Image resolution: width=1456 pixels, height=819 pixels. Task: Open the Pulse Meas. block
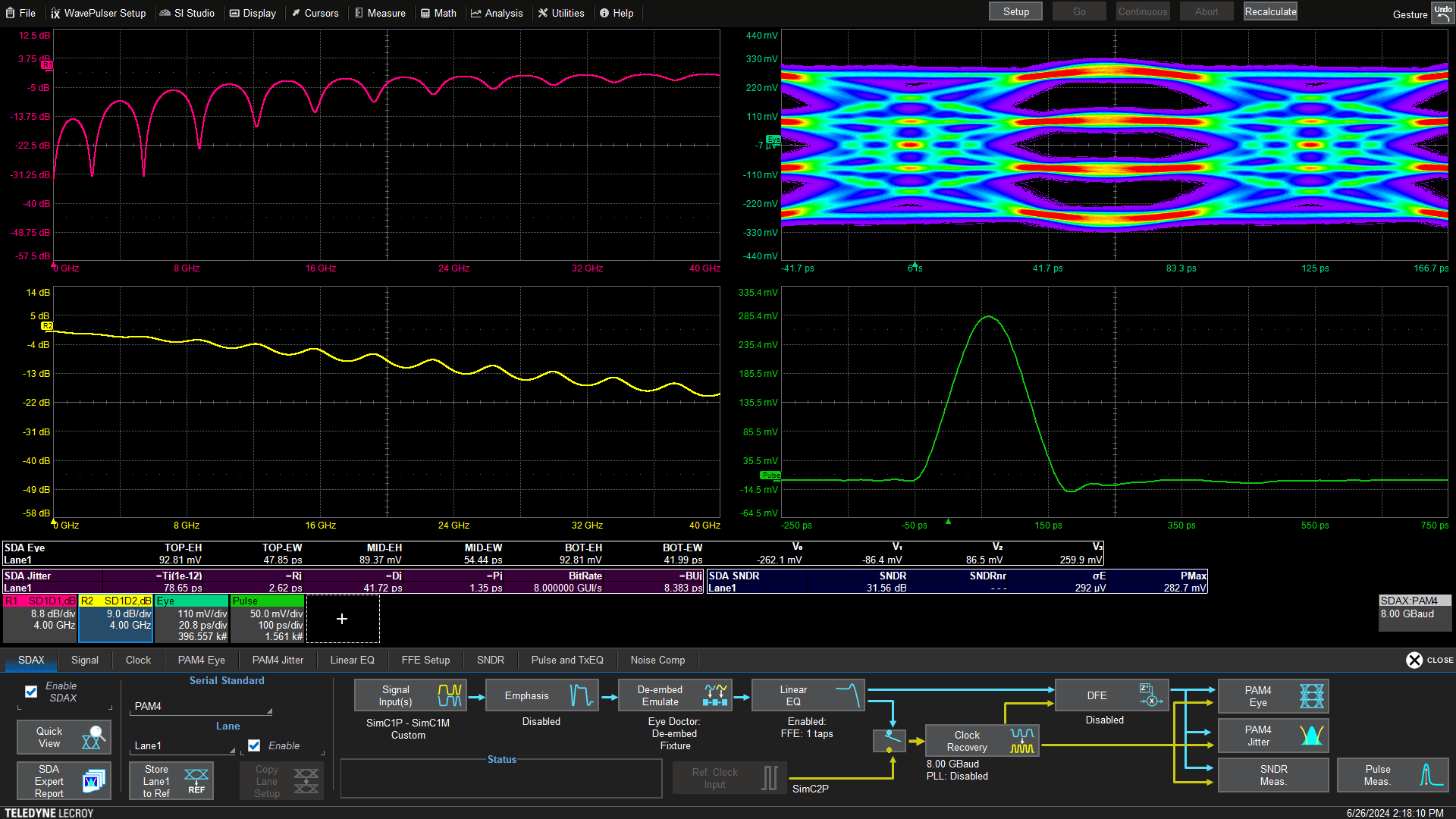click(1392, 775)
